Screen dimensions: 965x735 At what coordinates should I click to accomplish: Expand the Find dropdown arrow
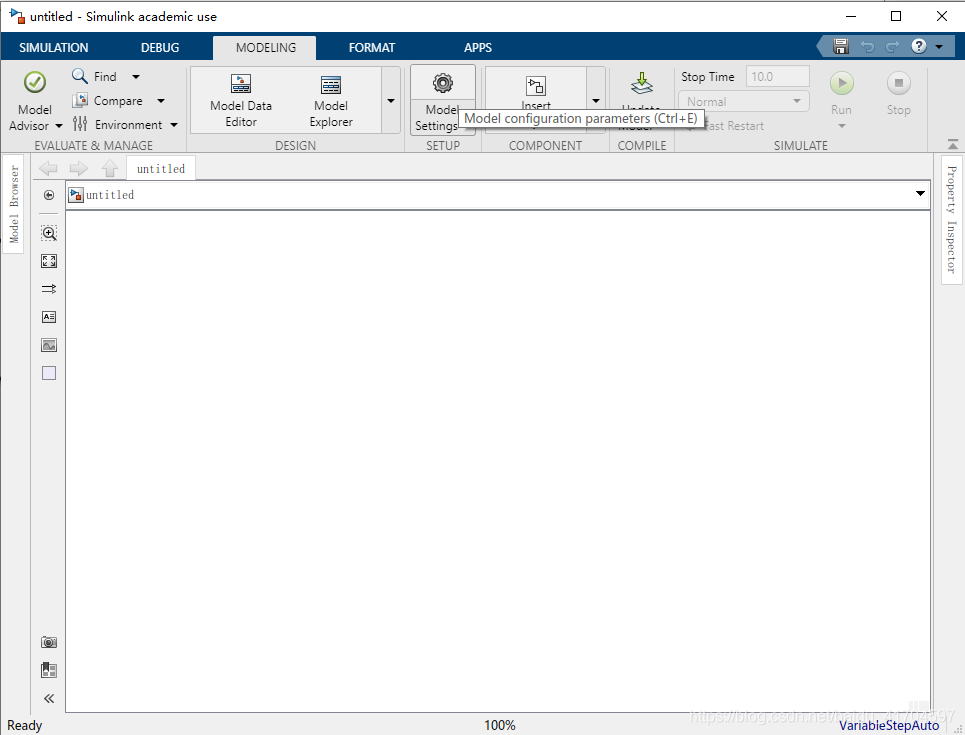(136, 77)
